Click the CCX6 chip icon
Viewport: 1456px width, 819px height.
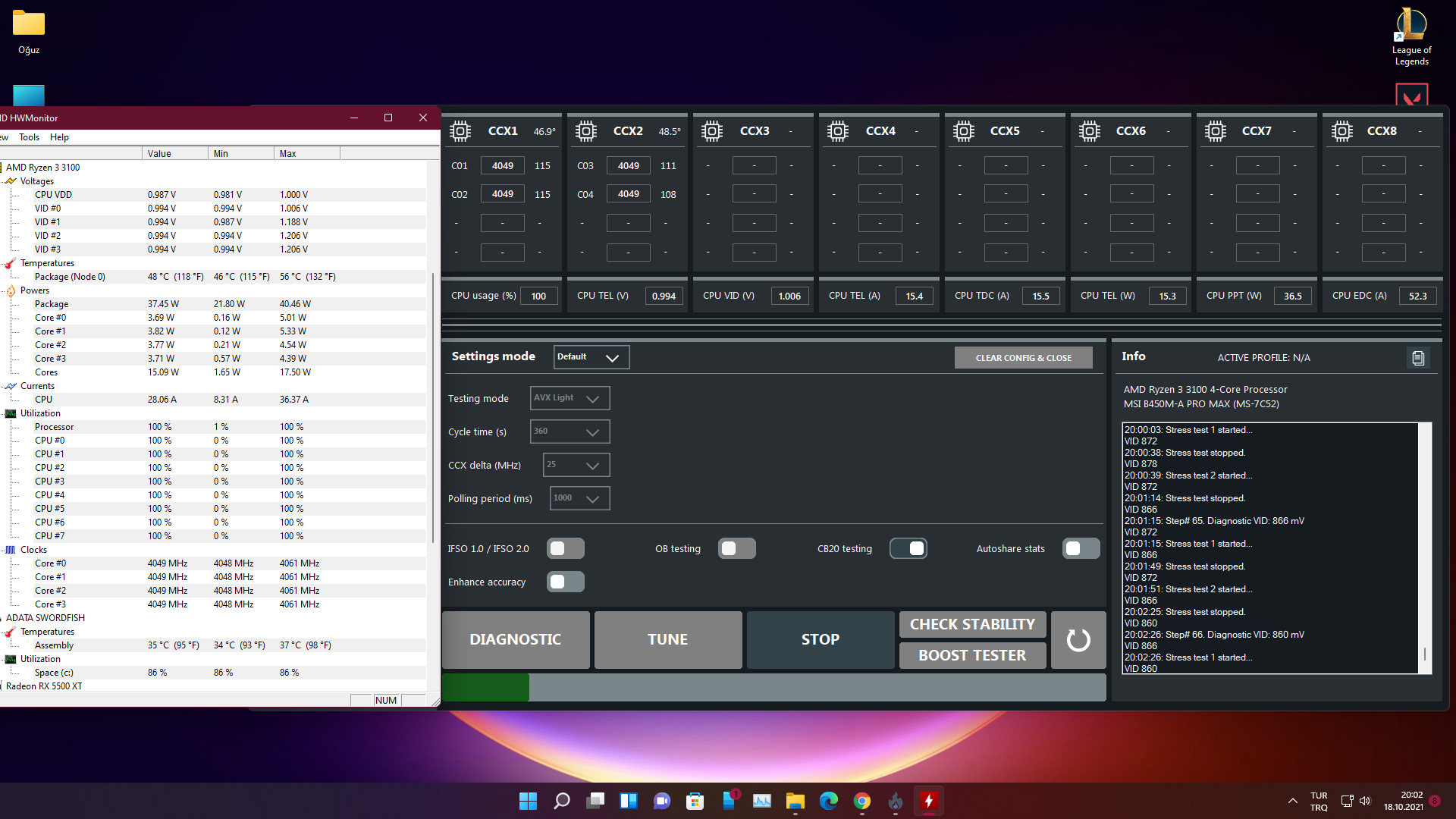point(1090,131)
